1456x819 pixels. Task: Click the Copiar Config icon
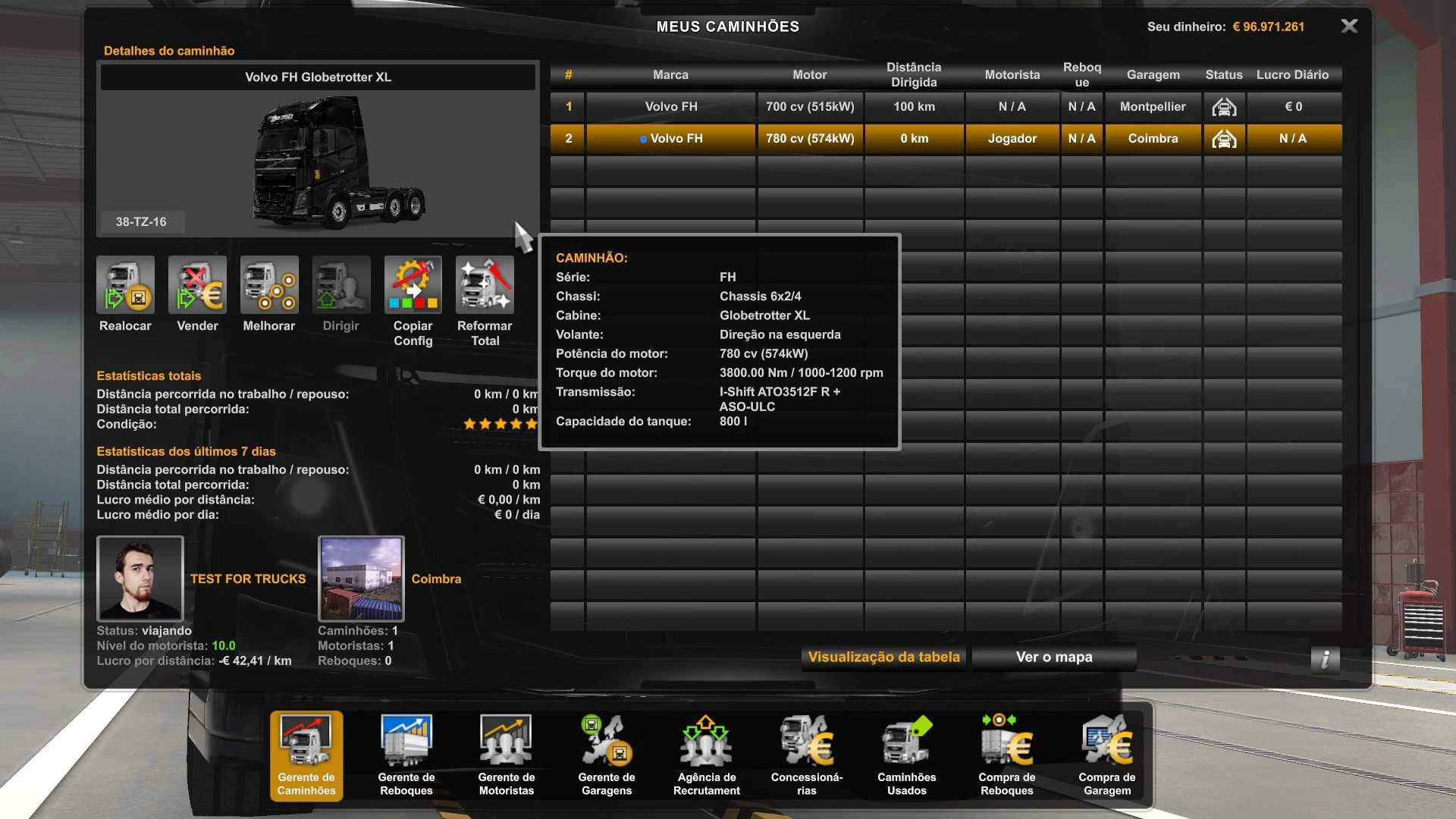pyautogui.click(x=413, y=285)
